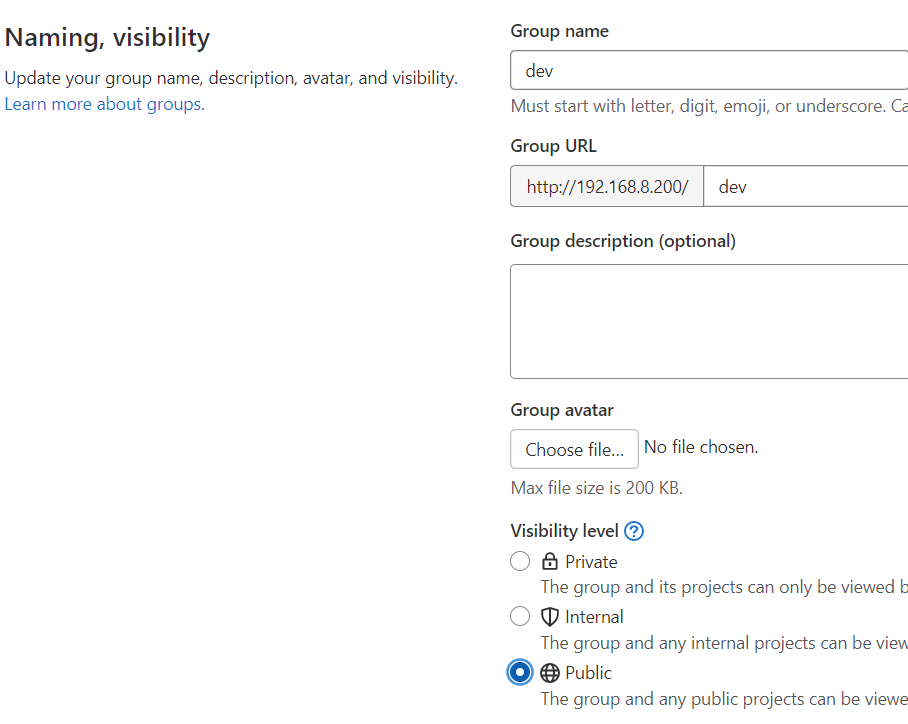Screen dimensions: 908x724
Task: Select the Private visibility radio button
Action: 520,561
